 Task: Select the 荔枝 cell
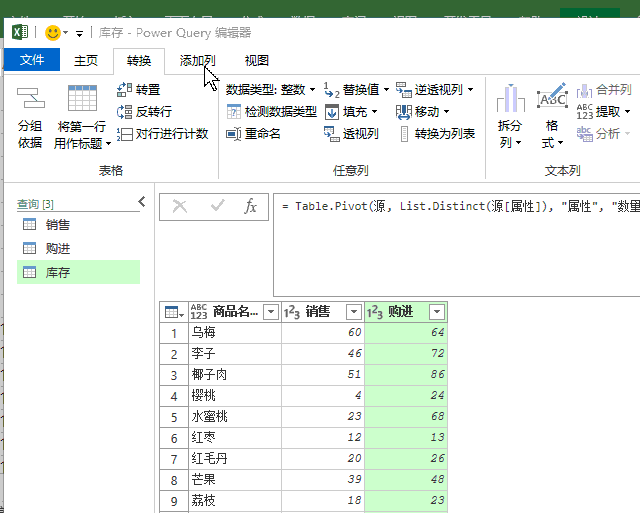(x=235, y=501)
